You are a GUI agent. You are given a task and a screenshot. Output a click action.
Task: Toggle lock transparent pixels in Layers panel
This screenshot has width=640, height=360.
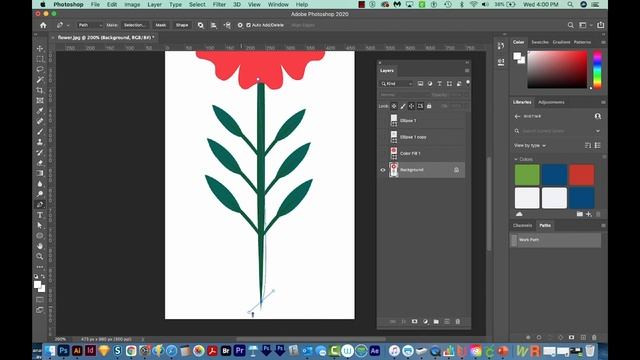pyautogui.click(x=394, y=106)
